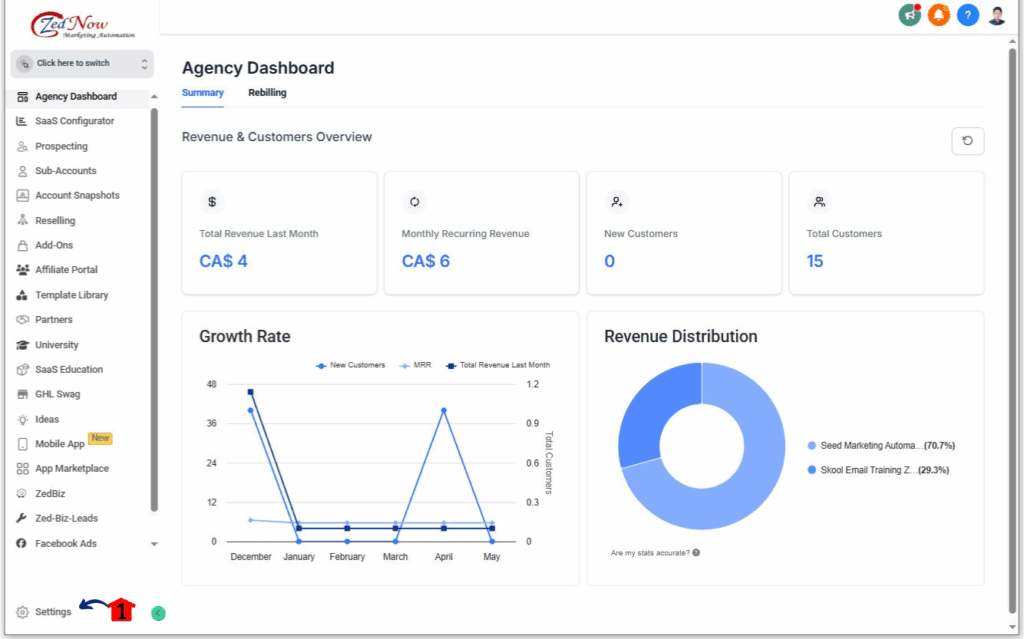The height and width of the screenshot is (639, 1024).
Task: Toggle Total Revenue Last Month legend item
Action: click(x=498, y=365)
